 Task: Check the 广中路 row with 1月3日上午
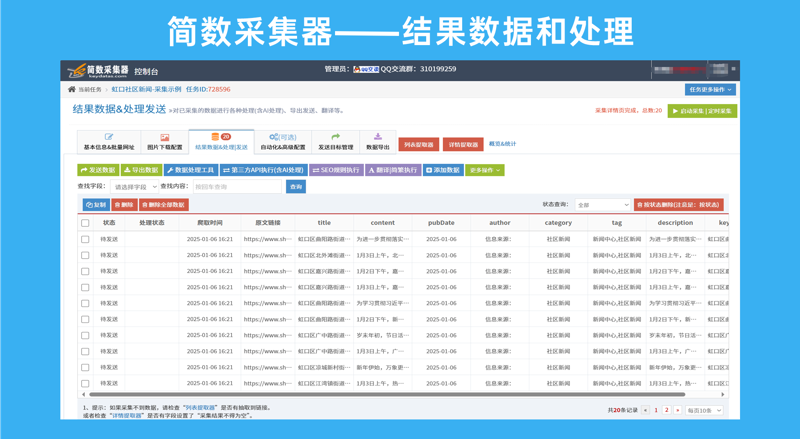[x=85, y=351]
